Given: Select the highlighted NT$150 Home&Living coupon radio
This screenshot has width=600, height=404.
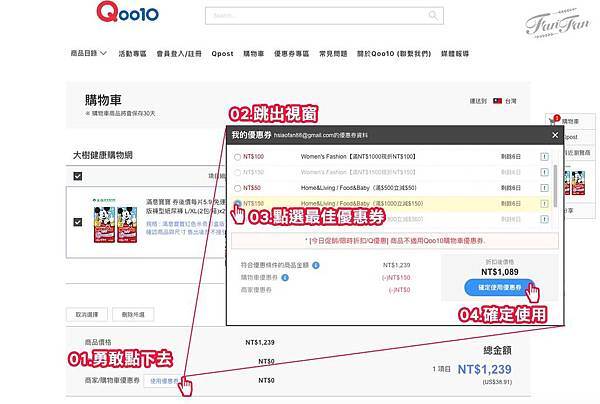Looking at the screenshot, I should (x=238, y=204).
